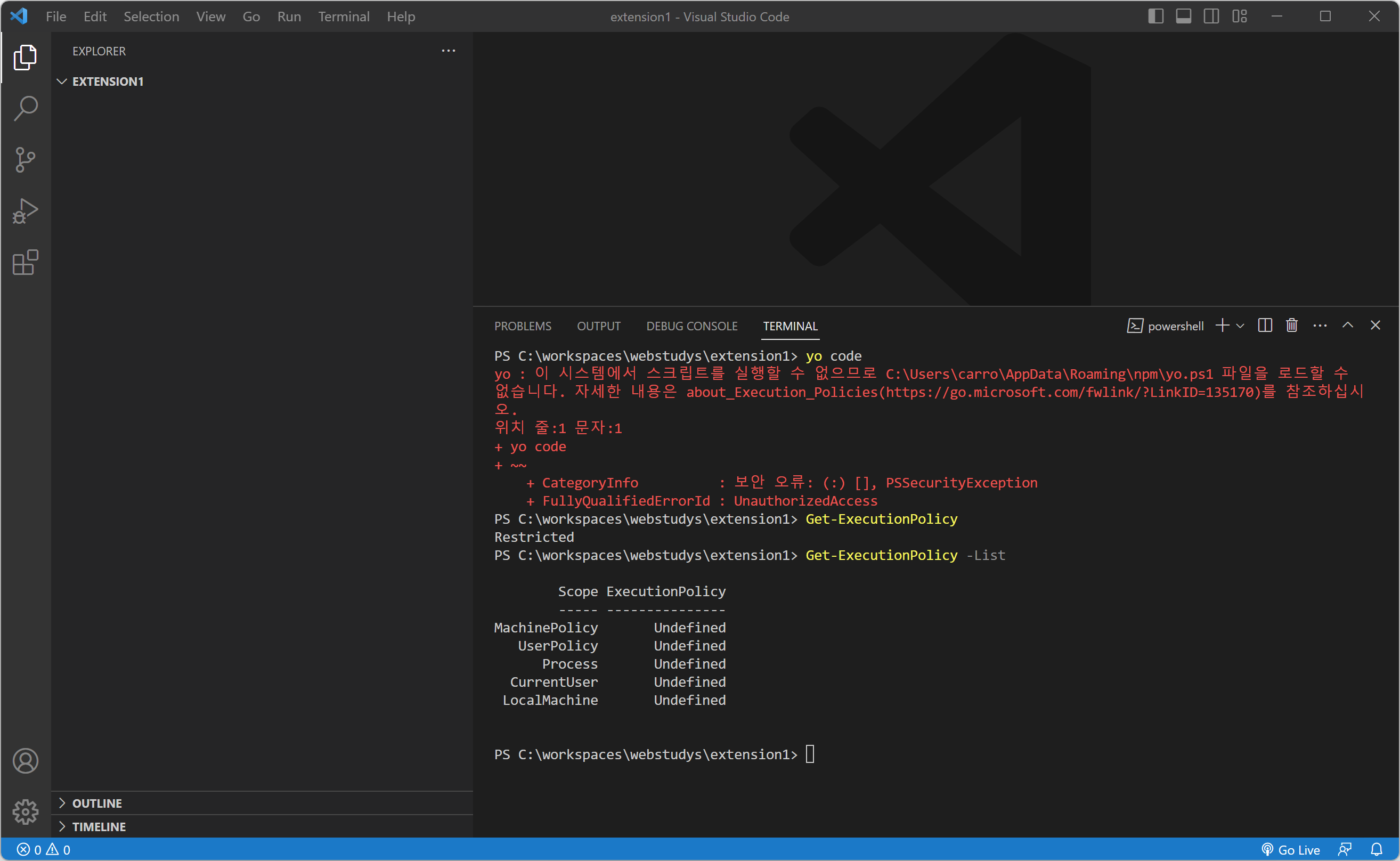Open the Manage gear menu

coord(25,811)
